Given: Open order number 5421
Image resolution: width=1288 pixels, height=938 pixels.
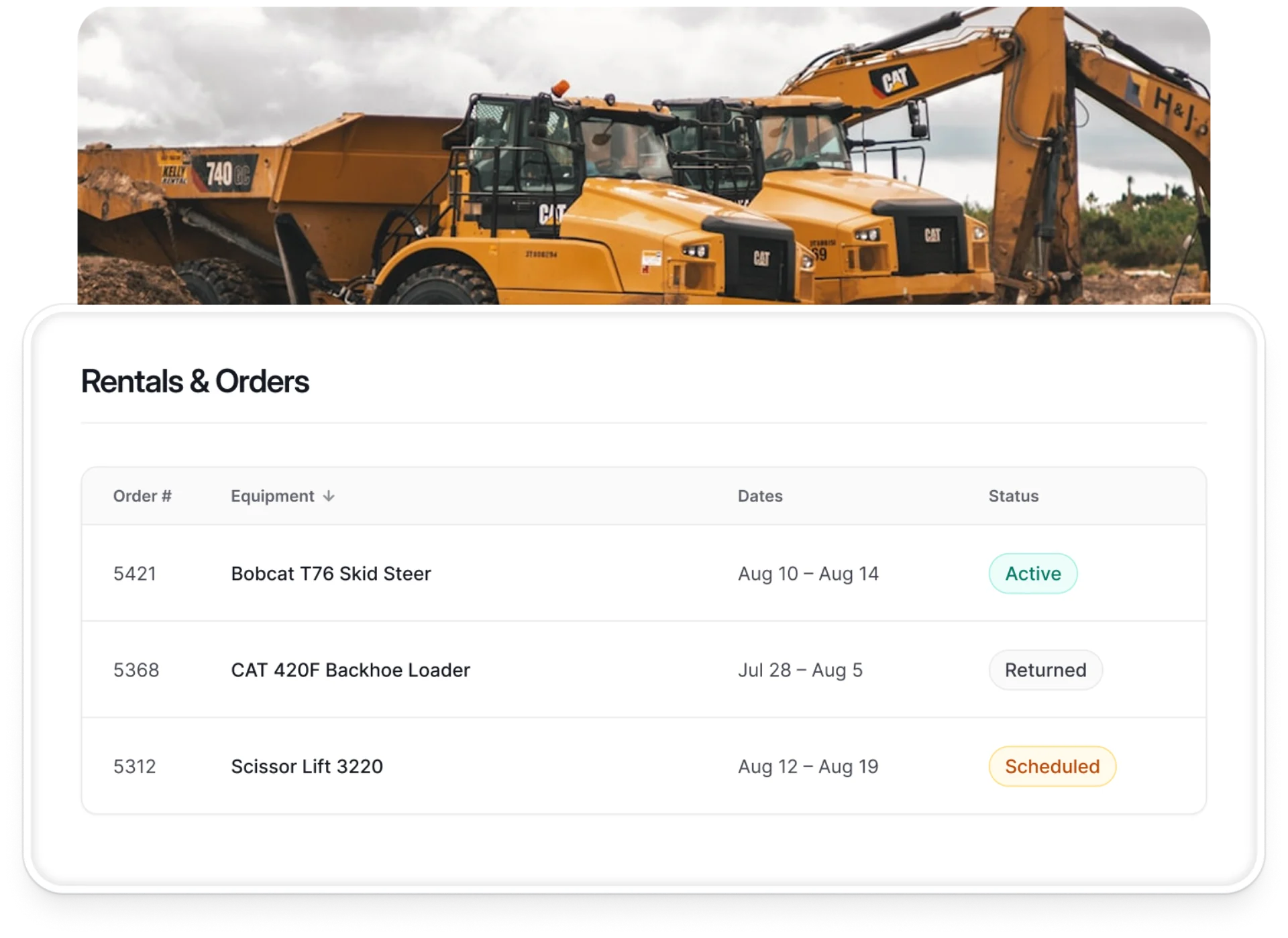Looking at the screenshot, I should (x=135, y=574).
